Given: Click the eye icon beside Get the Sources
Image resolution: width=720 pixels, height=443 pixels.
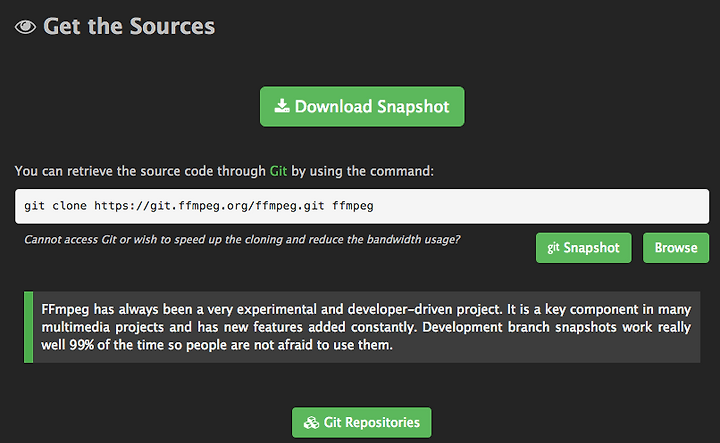Looking at the screenshot, I should pos(25,27).
